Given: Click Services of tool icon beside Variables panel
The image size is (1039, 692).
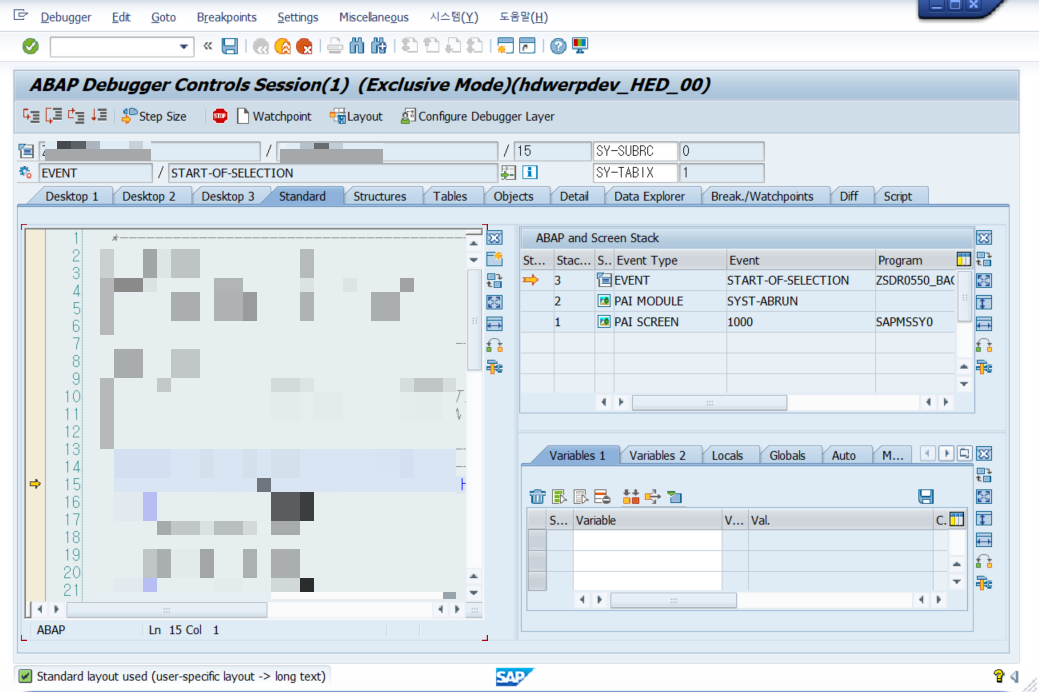Looking at the screenshot, I should point(984,584).
